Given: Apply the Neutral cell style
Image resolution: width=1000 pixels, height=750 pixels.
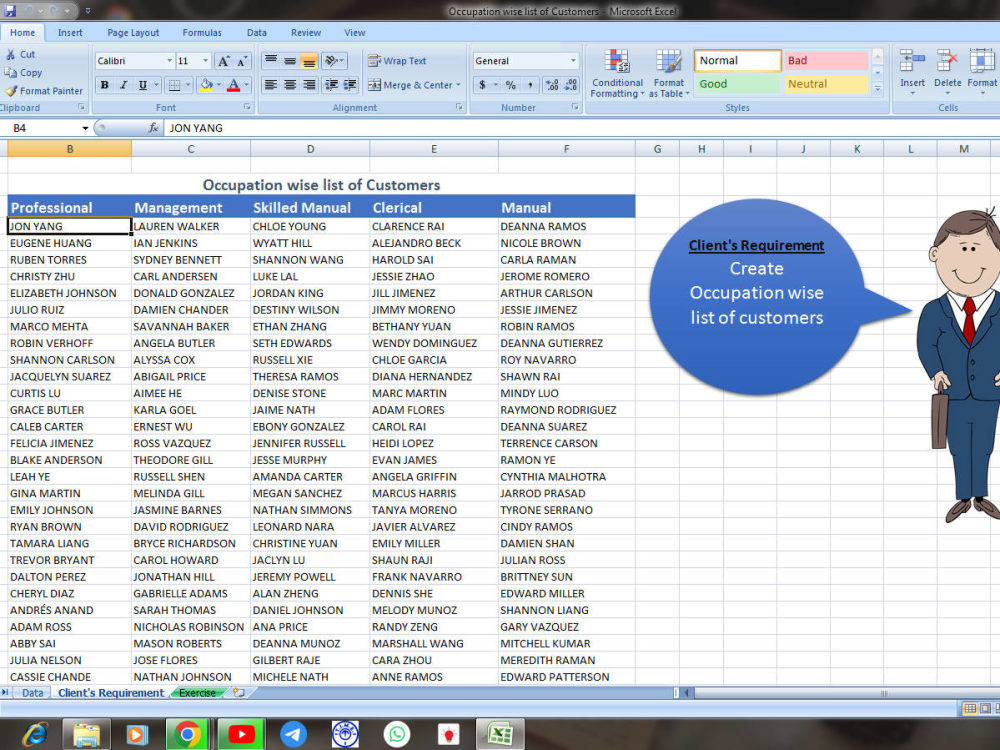Looking at the screenshot, I should point(826,84).
